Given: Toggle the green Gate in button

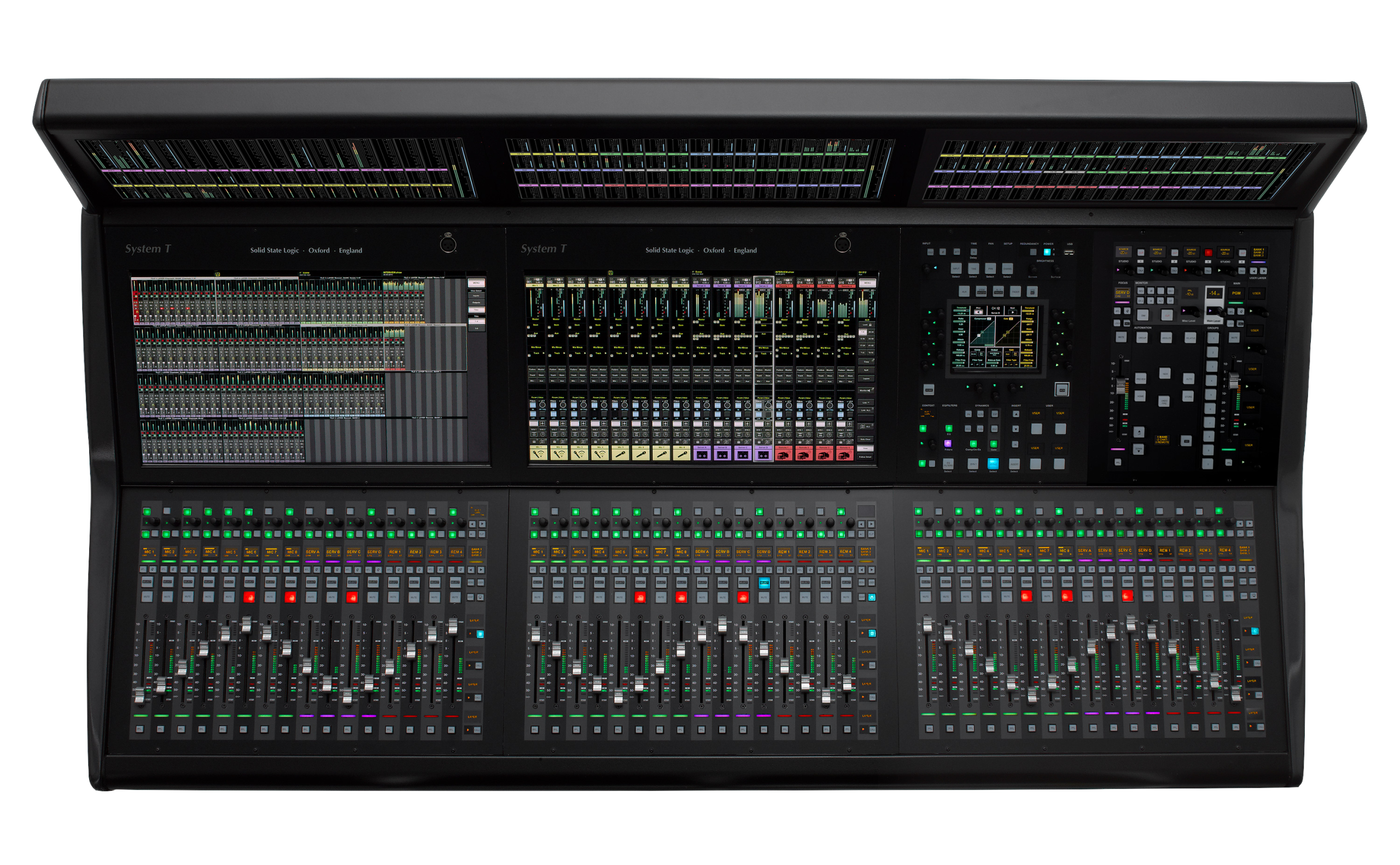Looking at the screenshot, I should (994, 445).
